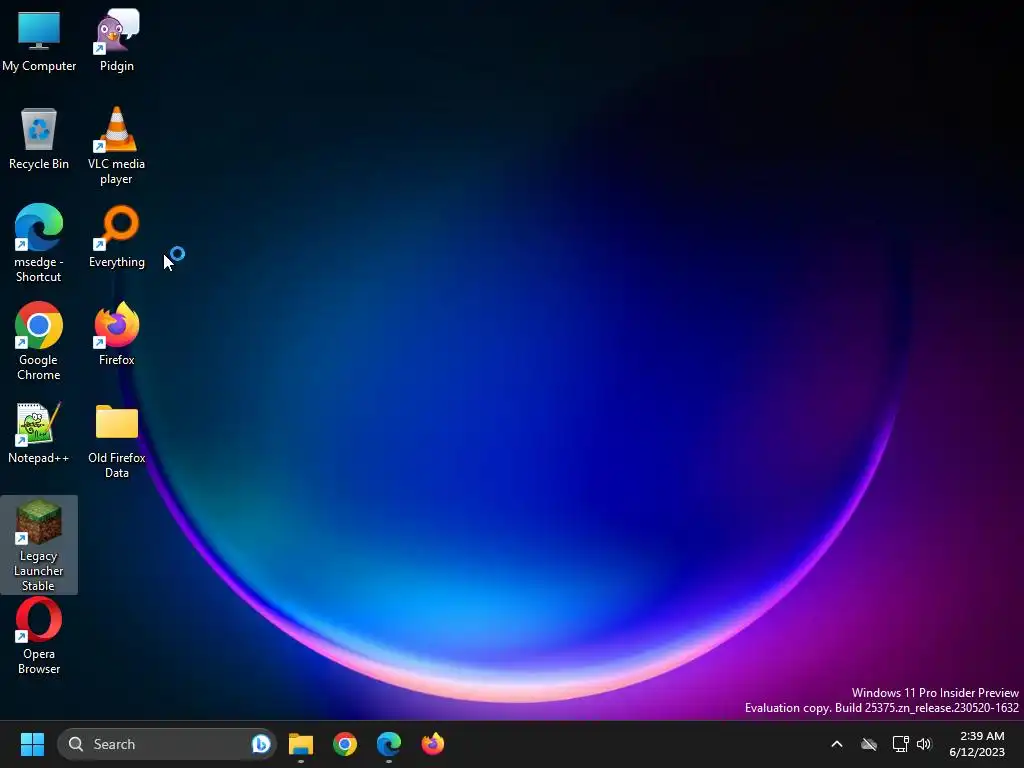The height and width of the screenshot is (768, 1024).
Task: Select the VLC media player shortcut
Action: coord(116,146)
